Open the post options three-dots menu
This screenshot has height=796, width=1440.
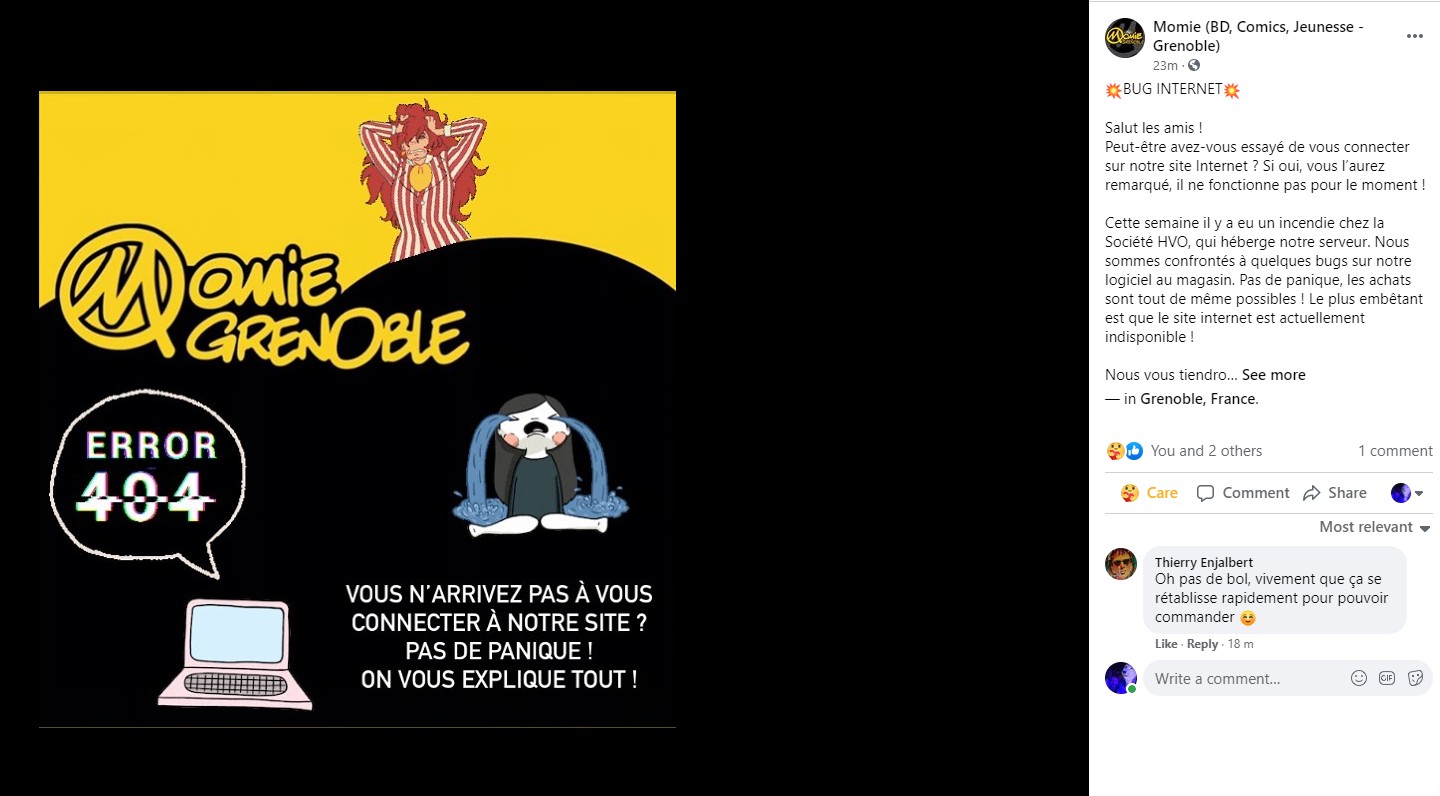click(x=1414, y=36)
